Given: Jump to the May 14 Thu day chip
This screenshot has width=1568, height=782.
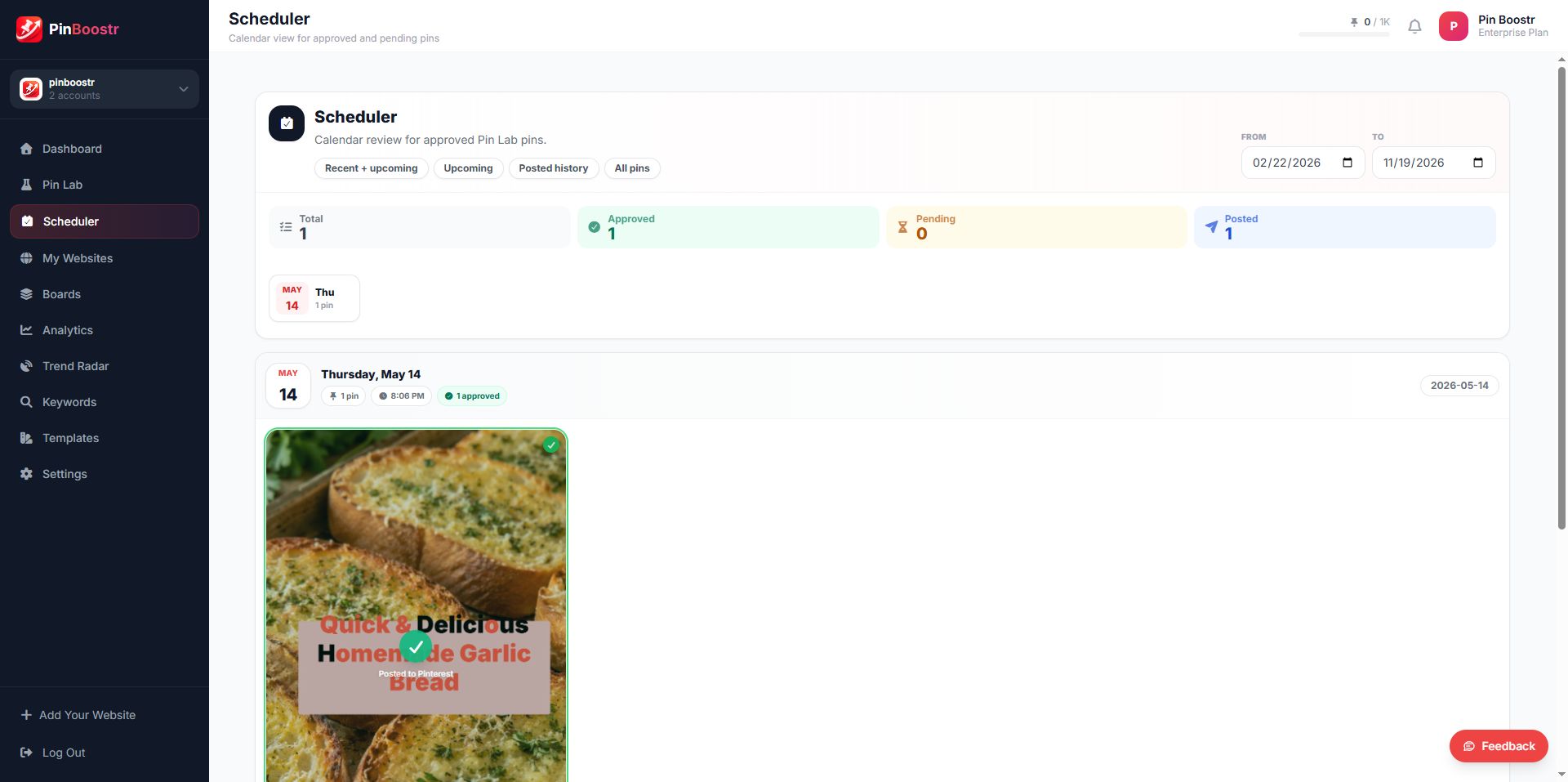Looking at the screenshot, I should point(314,298).
